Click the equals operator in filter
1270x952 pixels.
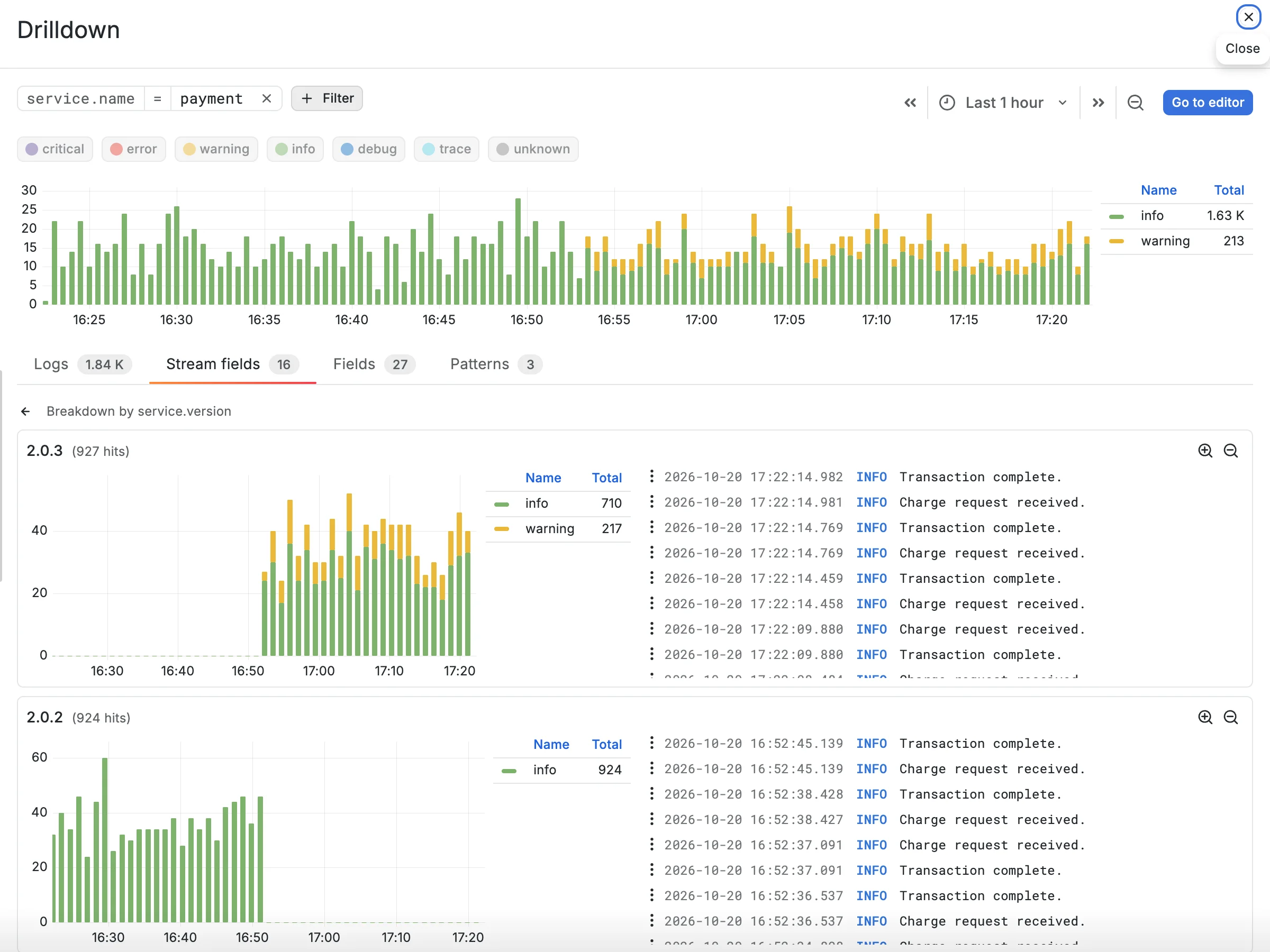pyautogui.click(x=157, y=99)
